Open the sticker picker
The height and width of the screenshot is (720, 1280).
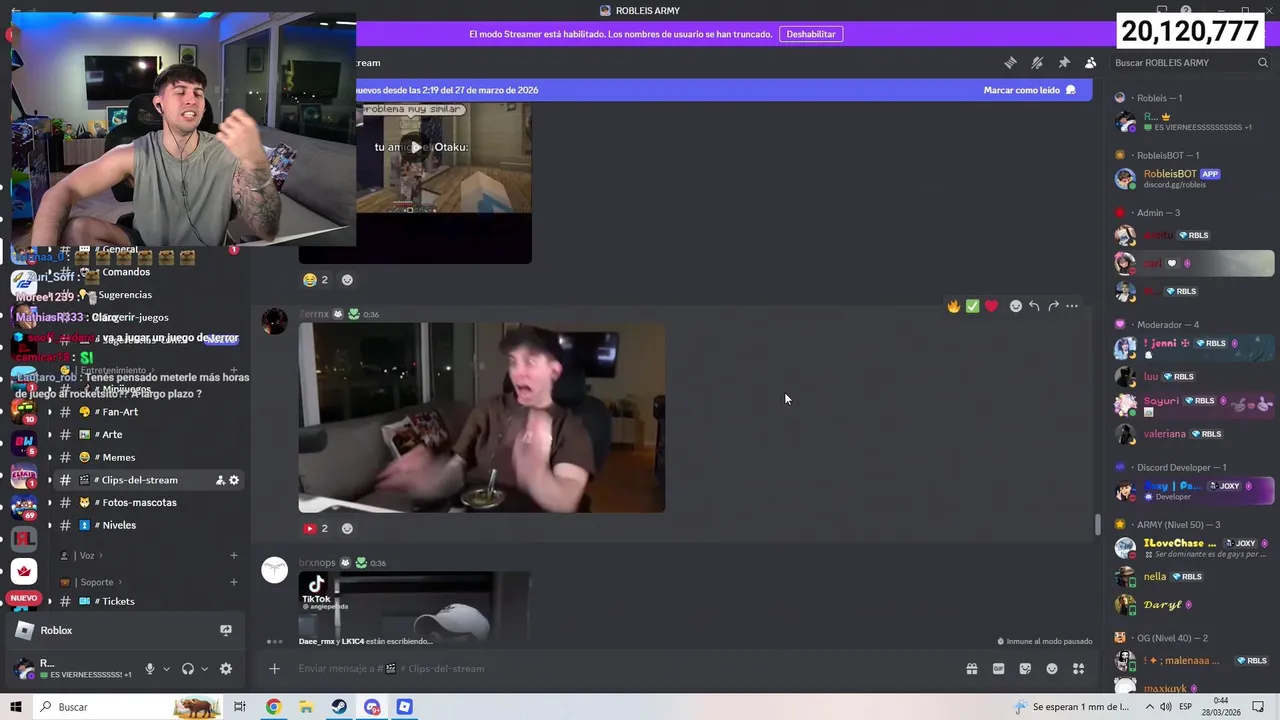1025,669
